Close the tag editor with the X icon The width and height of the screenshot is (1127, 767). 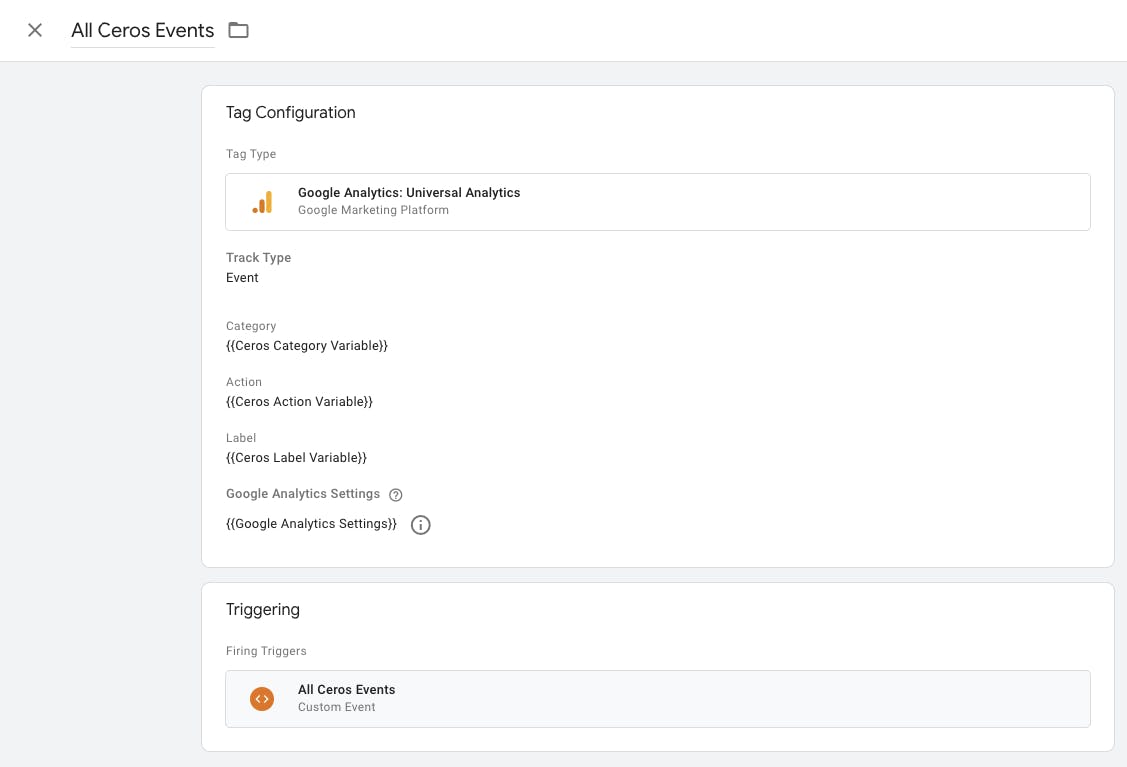tap(35, 30)
